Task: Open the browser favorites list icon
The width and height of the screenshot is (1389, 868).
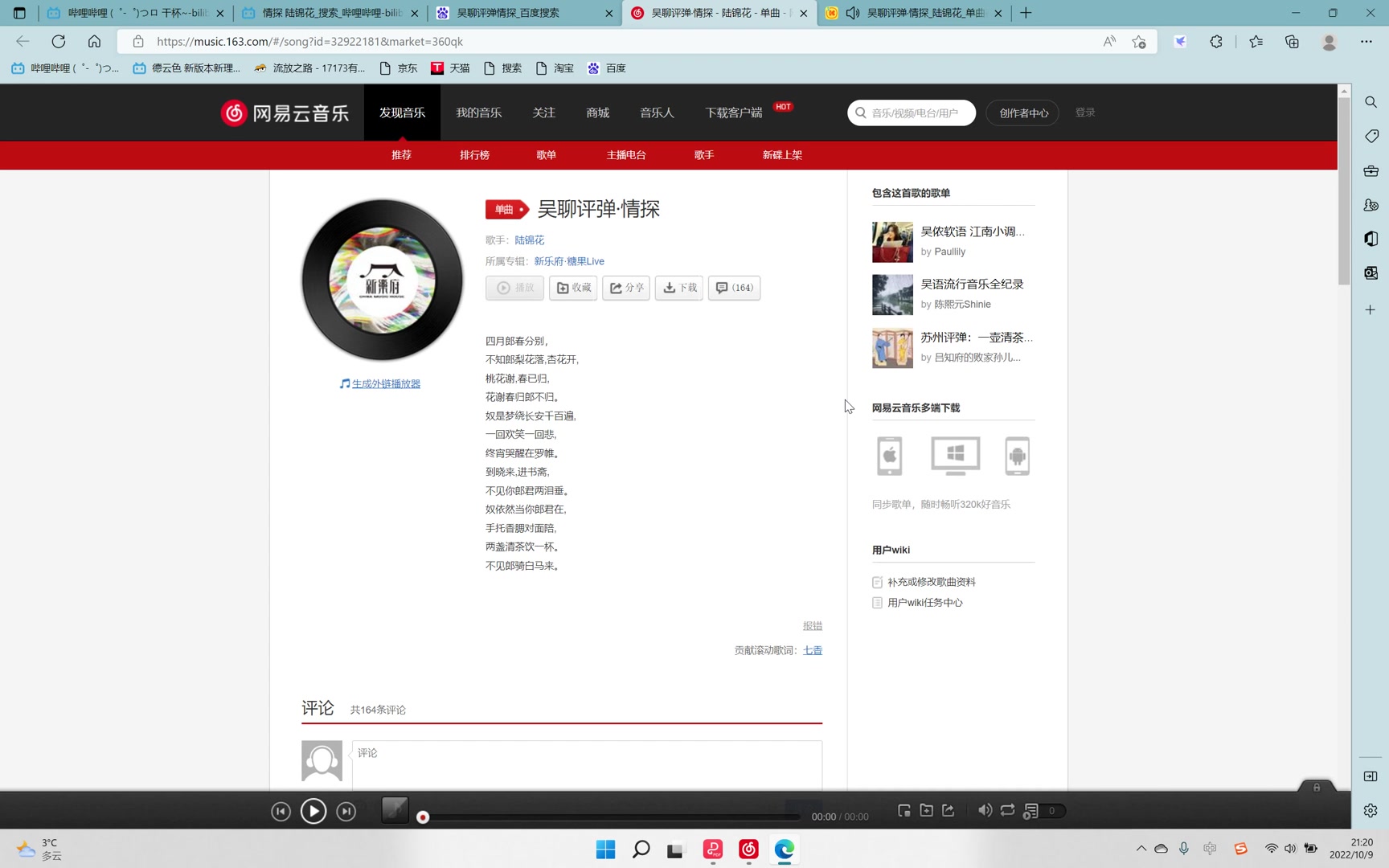Action: click(1256, 41)
